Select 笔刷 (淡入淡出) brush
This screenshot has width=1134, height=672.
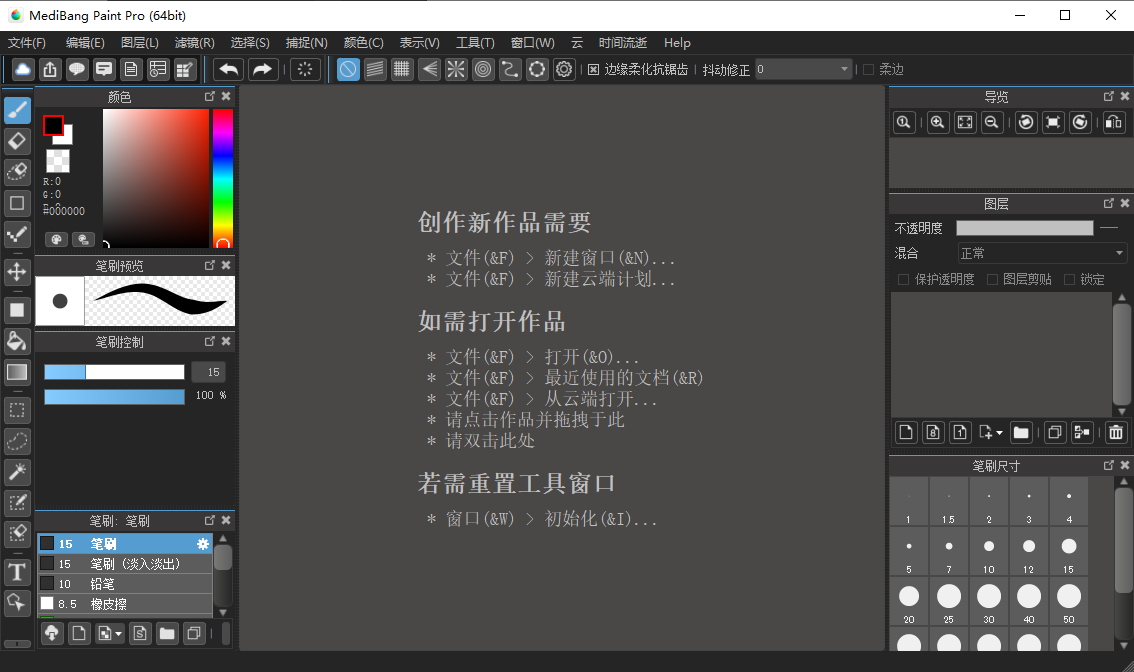click(x=125, y=563)
